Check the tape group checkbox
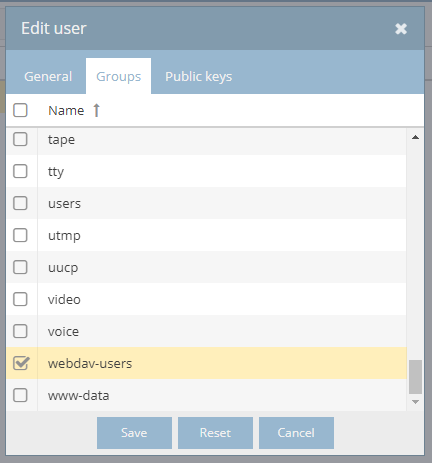432x463 pixels. point(20,139)
